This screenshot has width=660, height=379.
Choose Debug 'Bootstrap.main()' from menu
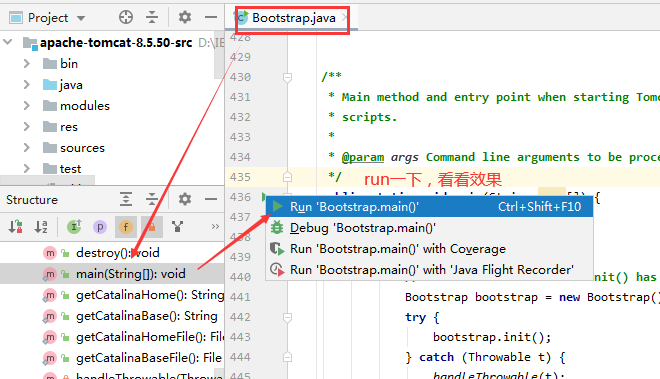(x=429, y=228)
